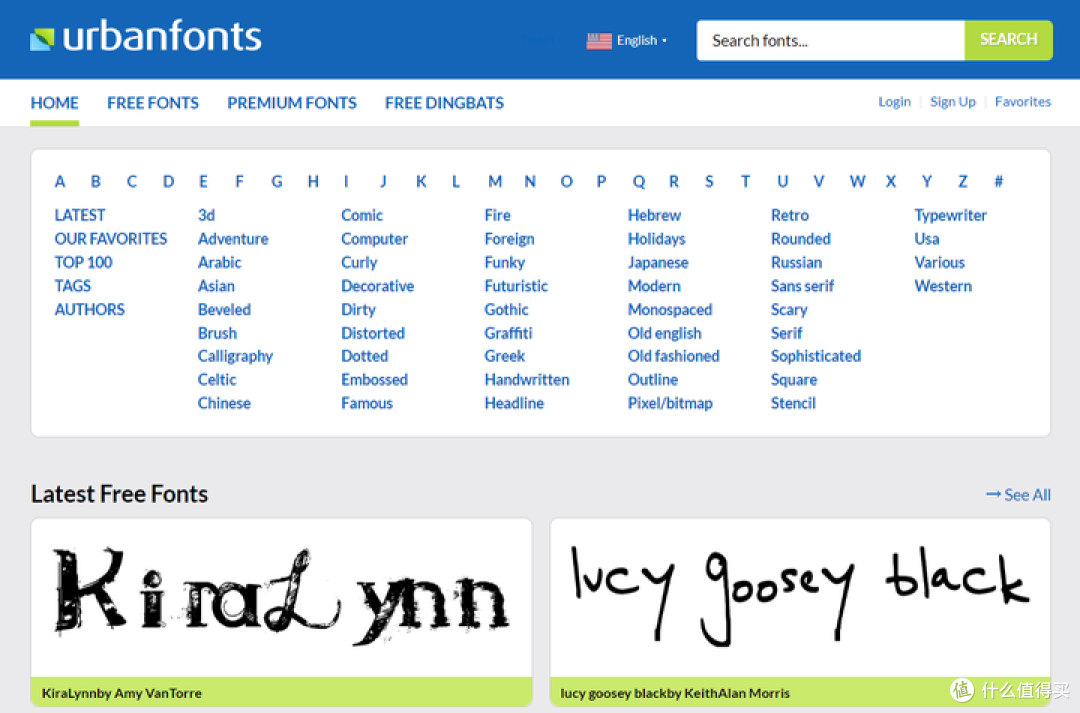Image resolution: width=1080 pixels, height=713 pixels.
Task: Select the Gothic font category
Action: 506,309
